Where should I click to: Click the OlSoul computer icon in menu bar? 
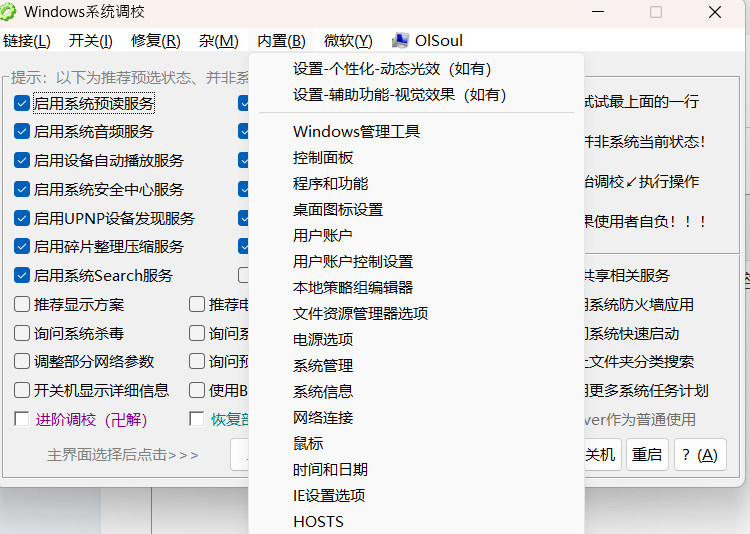(400, 41)
